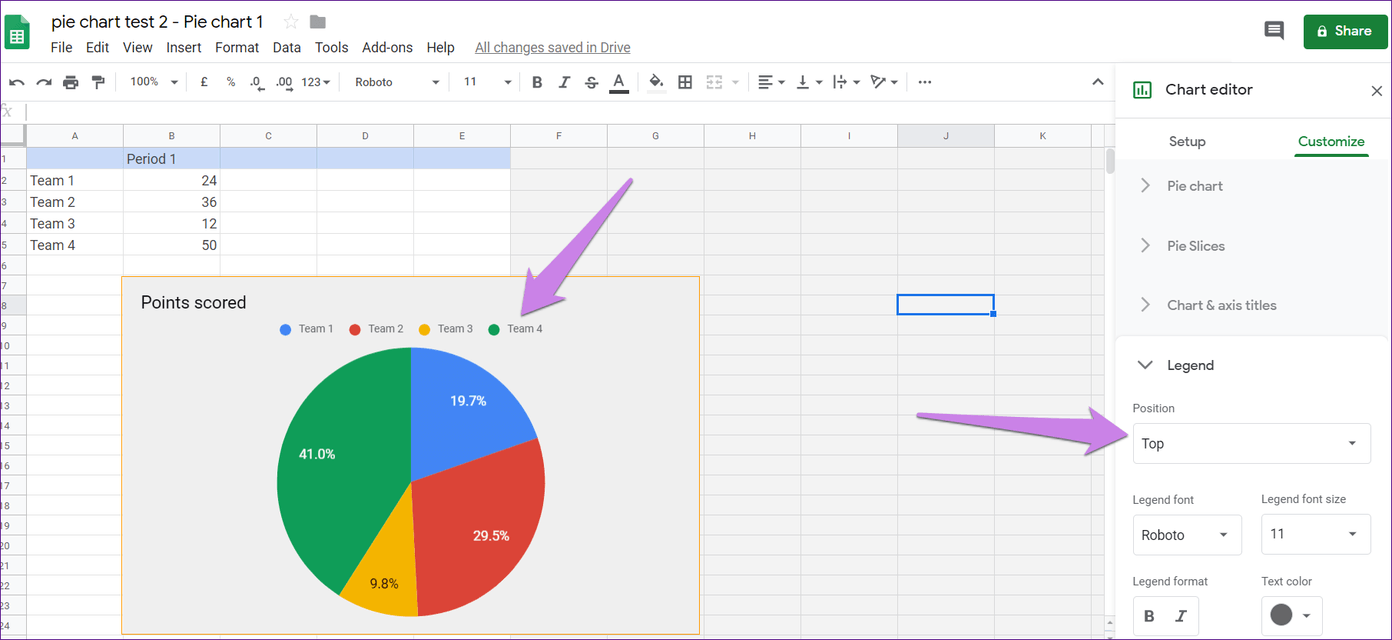Open the View menu
Viewport: 1392px width, 640px height.
click(138, 47)
